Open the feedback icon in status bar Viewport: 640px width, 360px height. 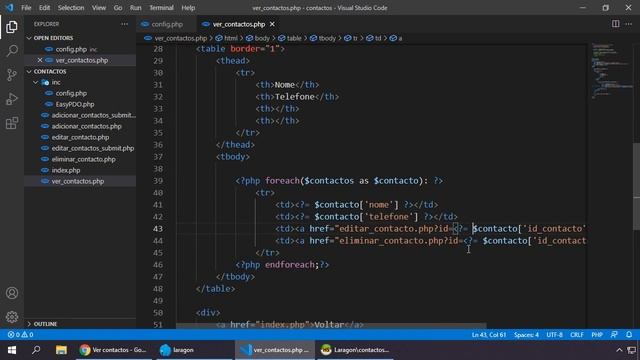coord(614,335)
